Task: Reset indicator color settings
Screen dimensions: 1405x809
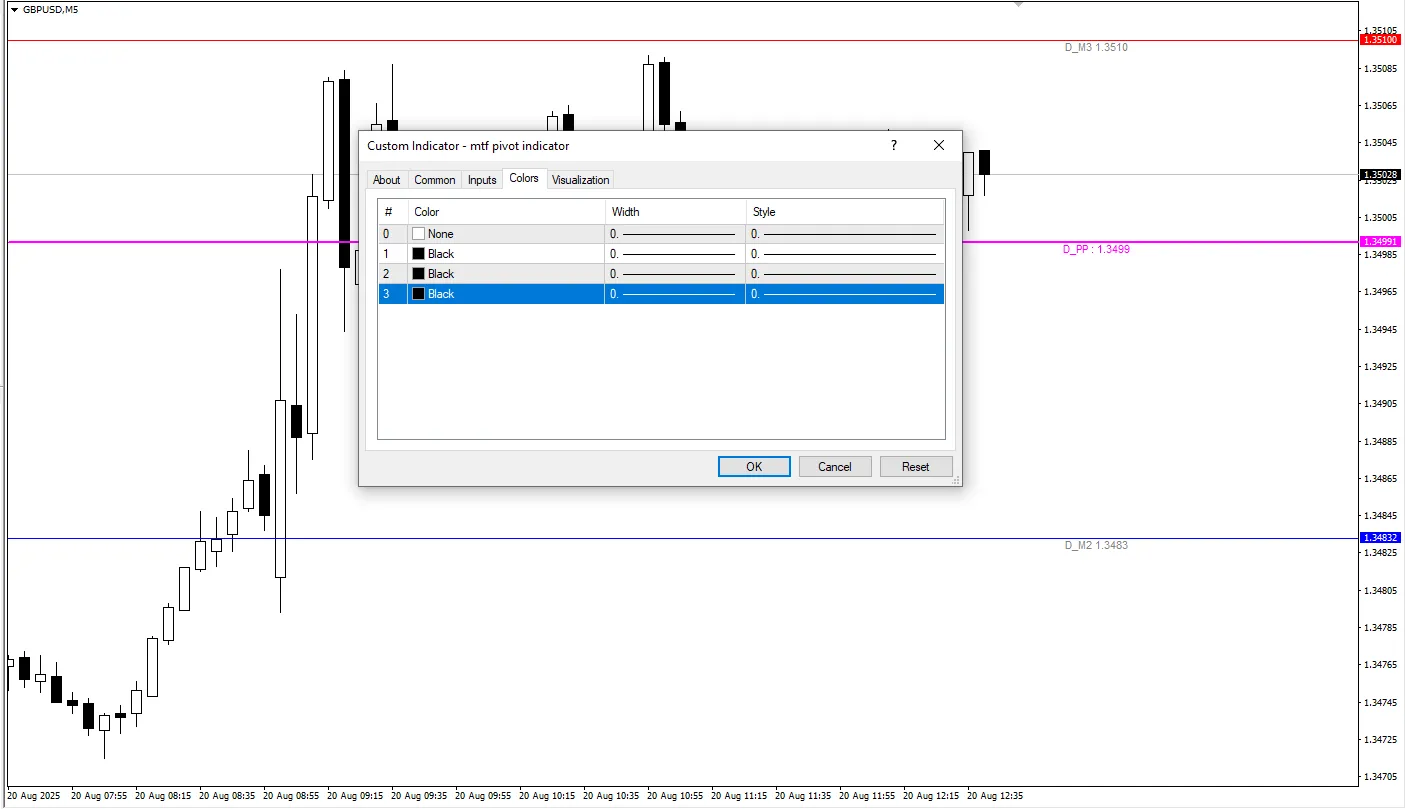Action: tap(916, 467)
